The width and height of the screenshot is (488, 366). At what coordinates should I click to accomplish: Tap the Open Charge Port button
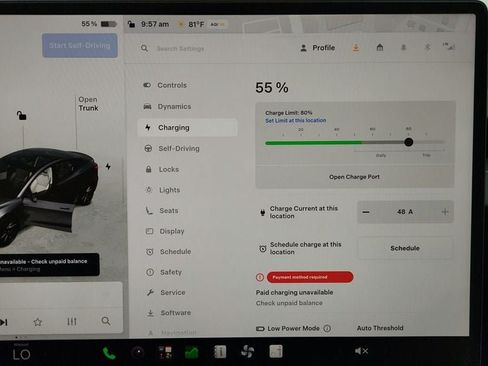pyautogui.click(x=354, y=177)
